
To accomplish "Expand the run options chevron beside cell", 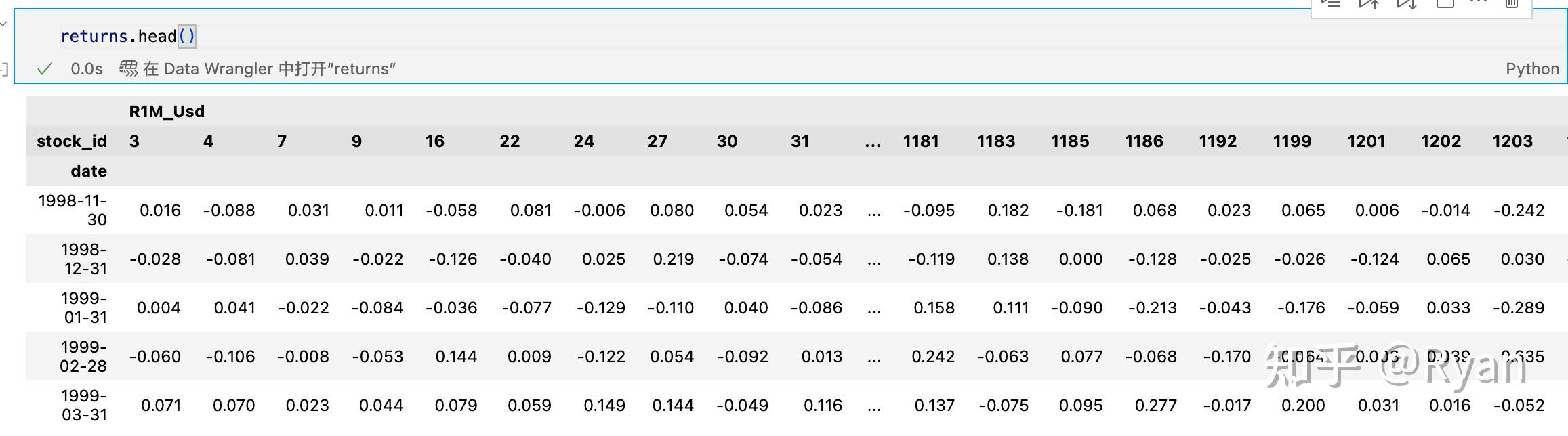I will point(4,23).
